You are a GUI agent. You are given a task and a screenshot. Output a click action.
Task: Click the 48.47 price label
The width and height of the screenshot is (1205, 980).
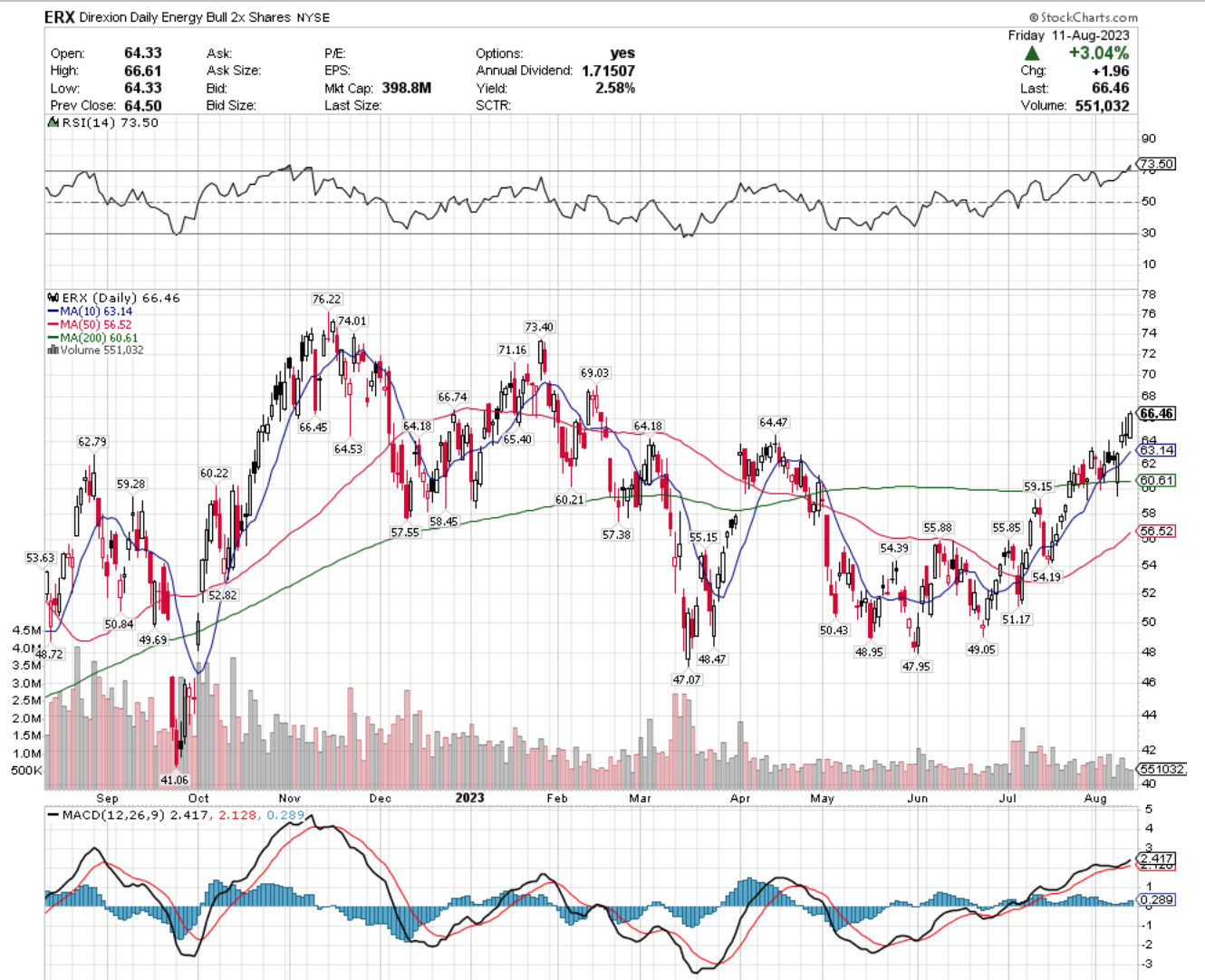tap(712, 659)
